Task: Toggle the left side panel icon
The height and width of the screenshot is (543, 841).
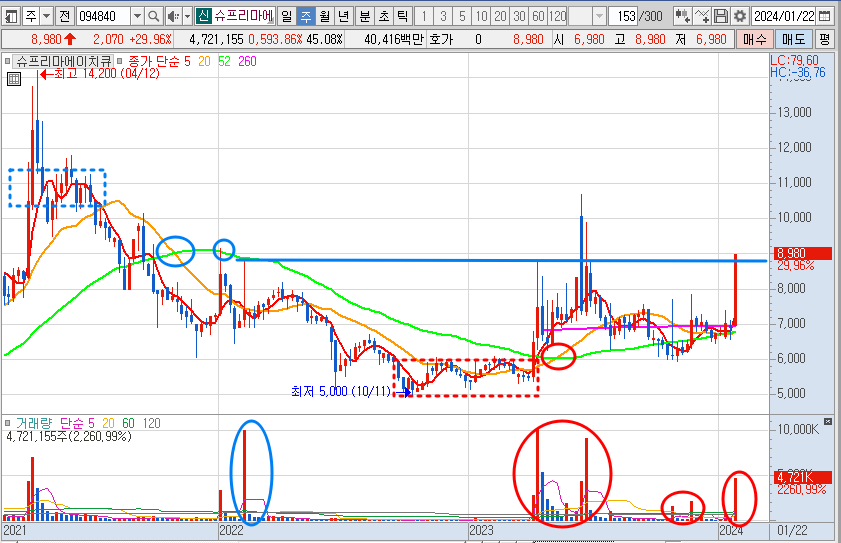Action: tap(10, 17)
